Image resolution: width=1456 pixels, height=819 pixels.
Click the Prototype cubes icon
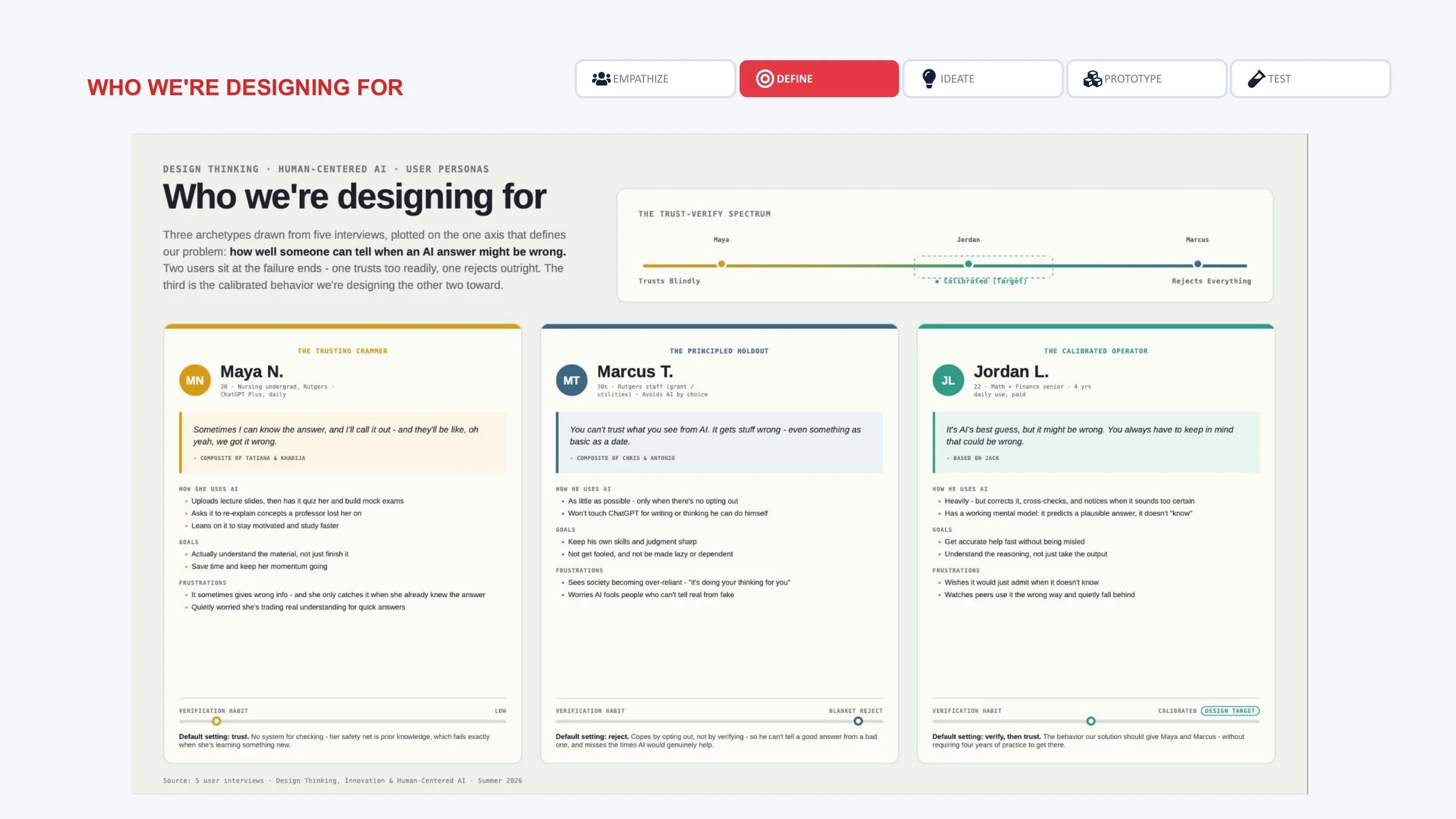tap(1093, 79)
